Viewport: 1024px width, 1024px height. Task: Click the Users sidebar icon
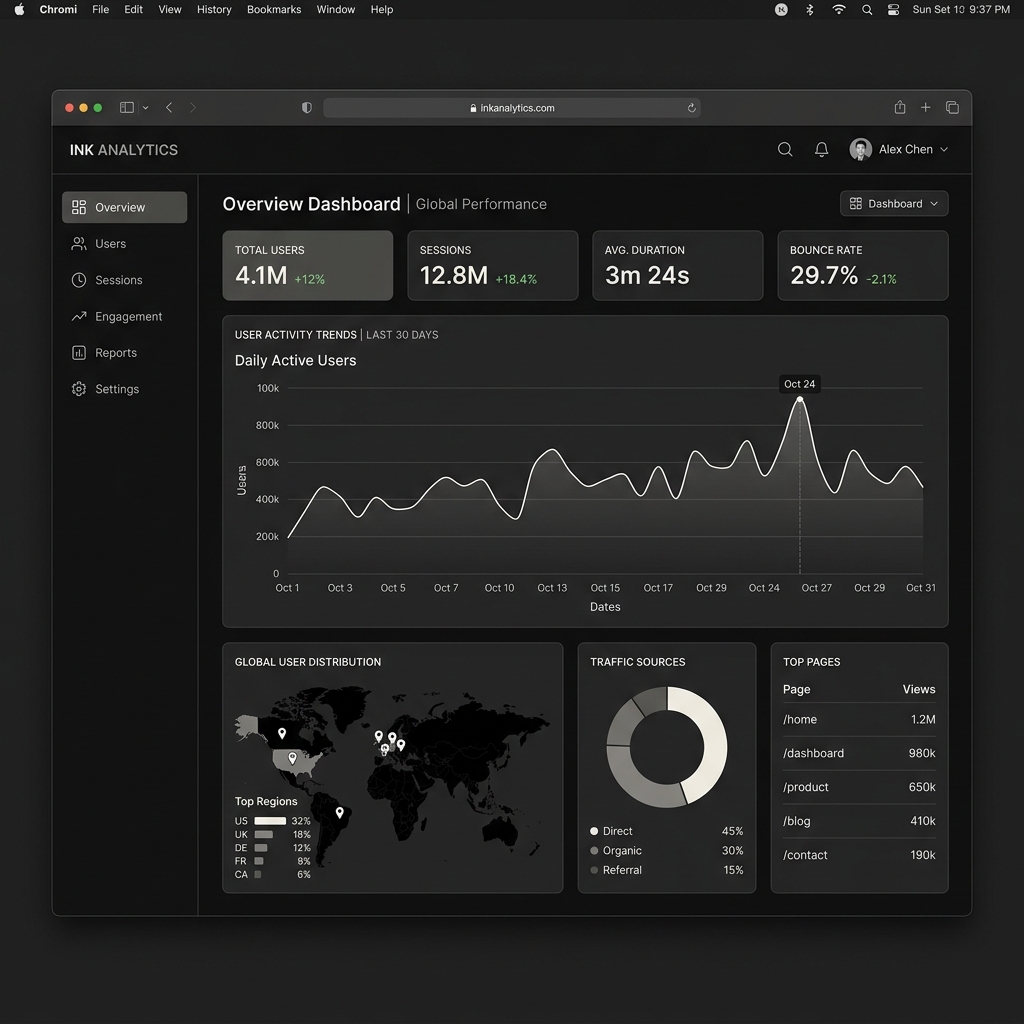pyautogui.click(x=79, y=244)
